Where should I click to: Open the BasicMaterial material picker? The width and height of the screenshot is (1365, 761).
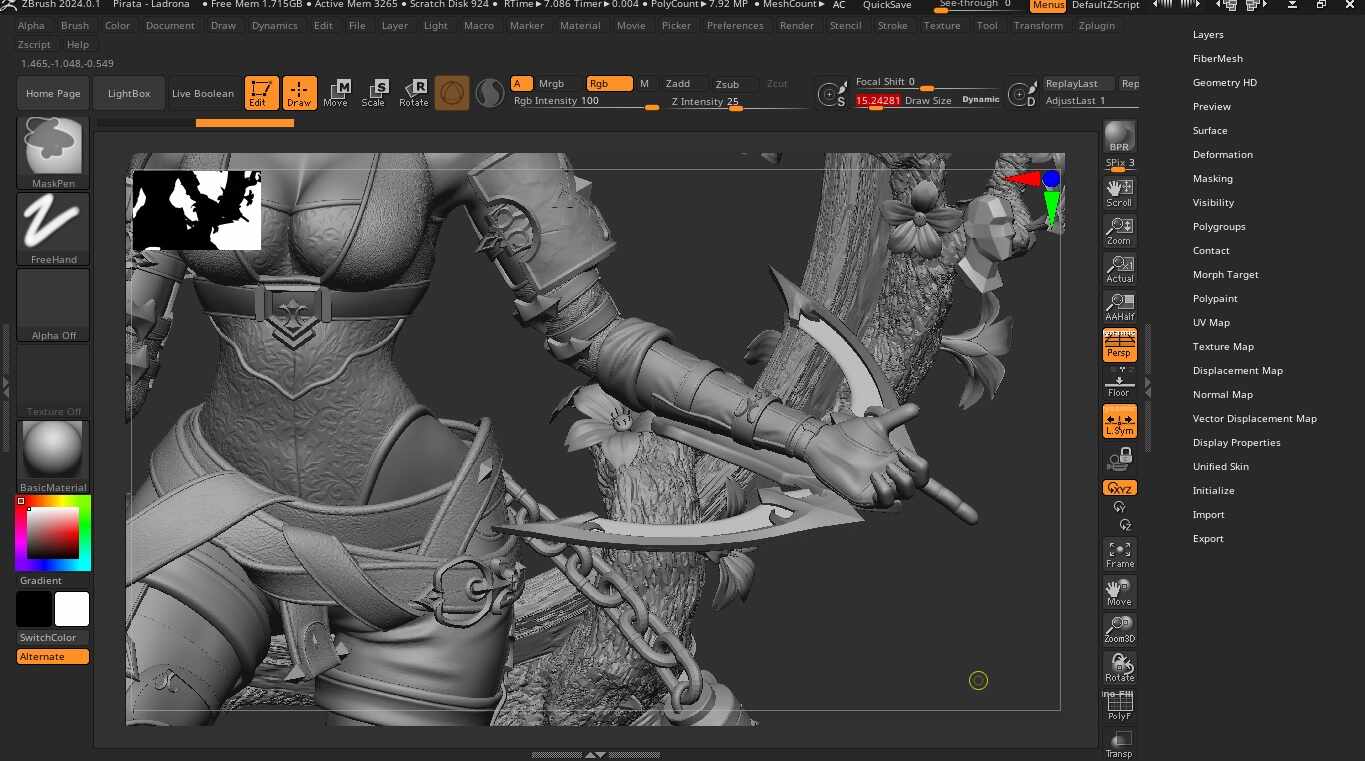coord(53,457)
